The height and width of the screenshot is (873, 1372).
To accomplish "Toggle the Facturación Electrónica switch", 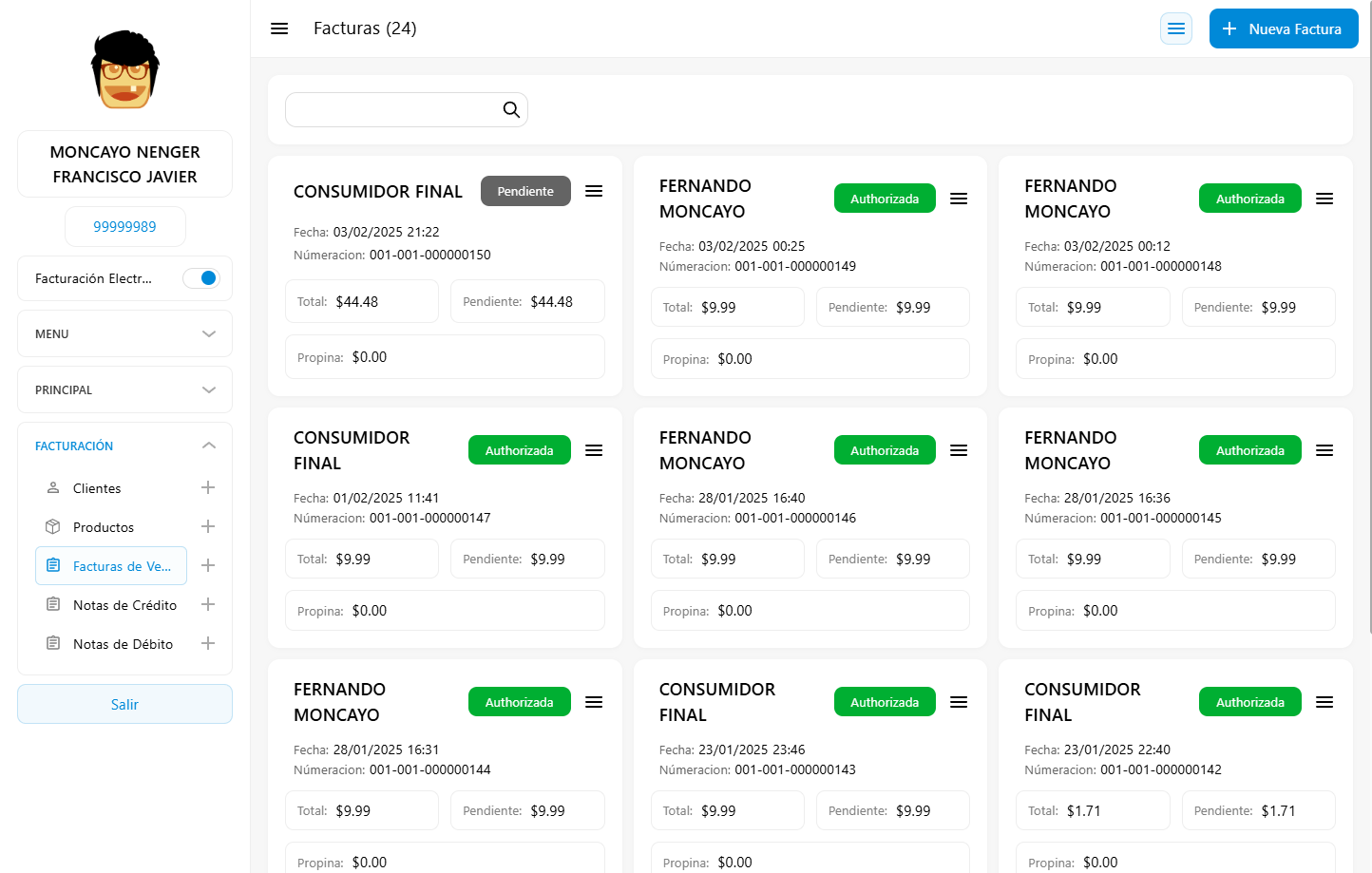I will 201,278.
